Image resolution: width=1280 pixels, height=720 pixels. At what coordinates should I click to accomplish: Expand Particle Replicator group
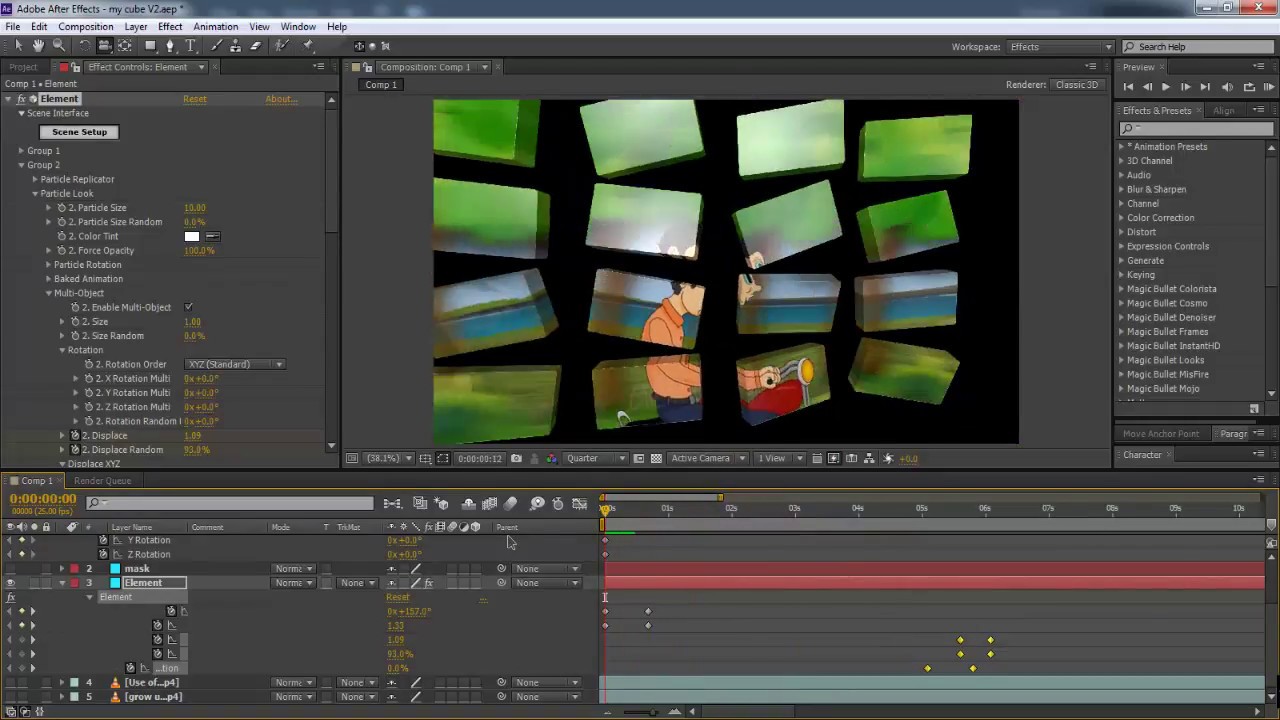(x=35, y=179)
